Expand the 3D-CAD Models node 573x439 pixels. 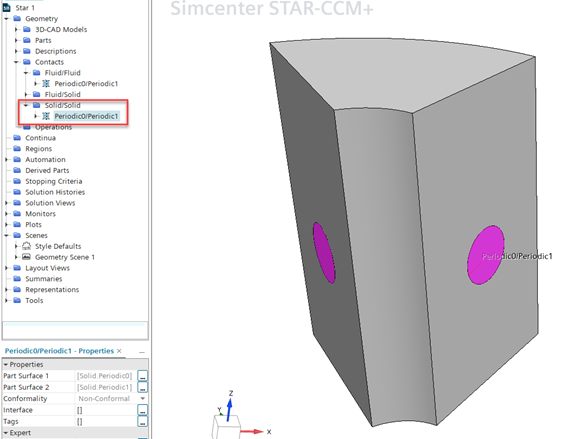pos(16,29)
